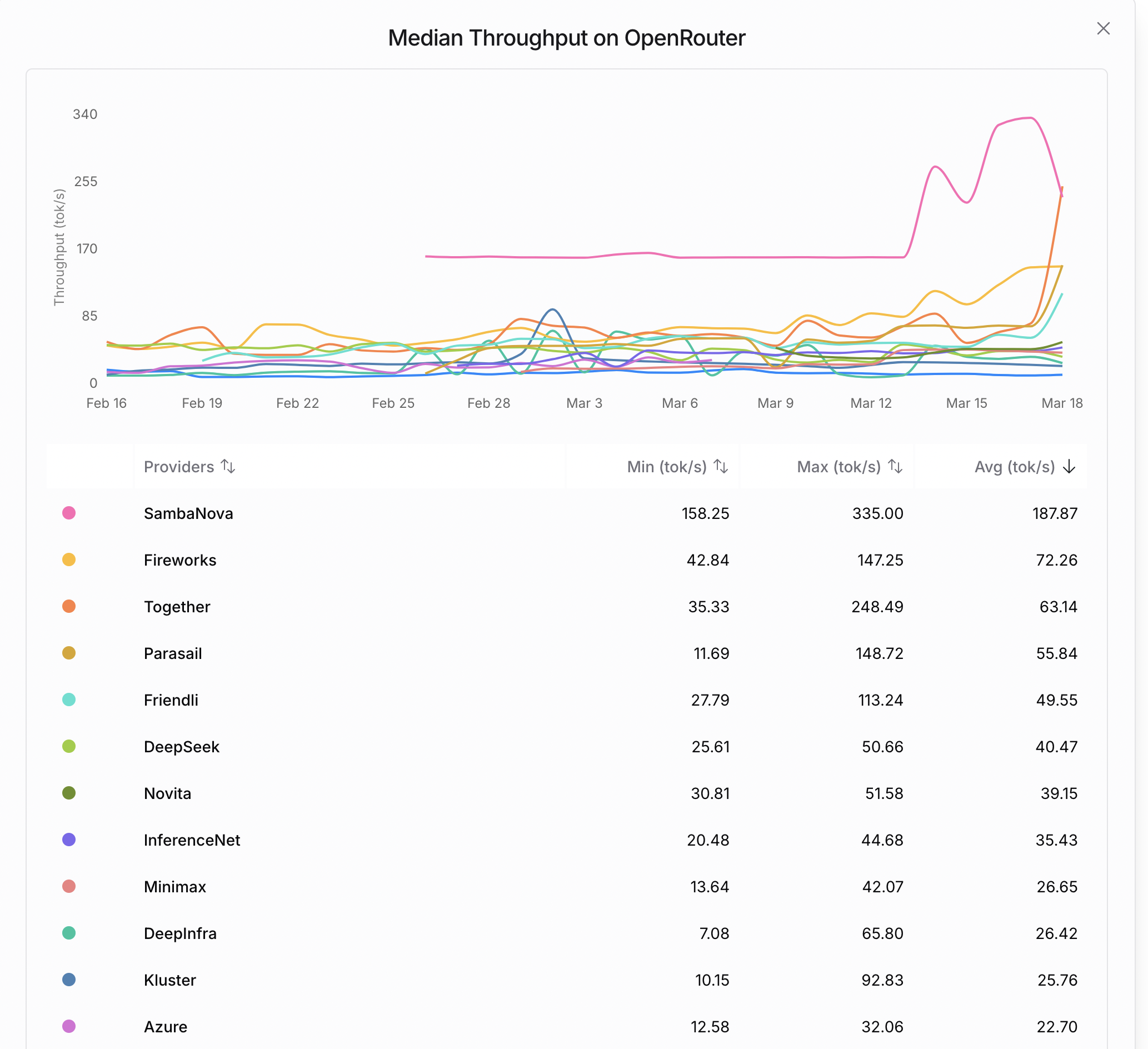The image size is (1148, 1049).
Task: Click the Mar 18 axis label
Action: (1061, 403)
